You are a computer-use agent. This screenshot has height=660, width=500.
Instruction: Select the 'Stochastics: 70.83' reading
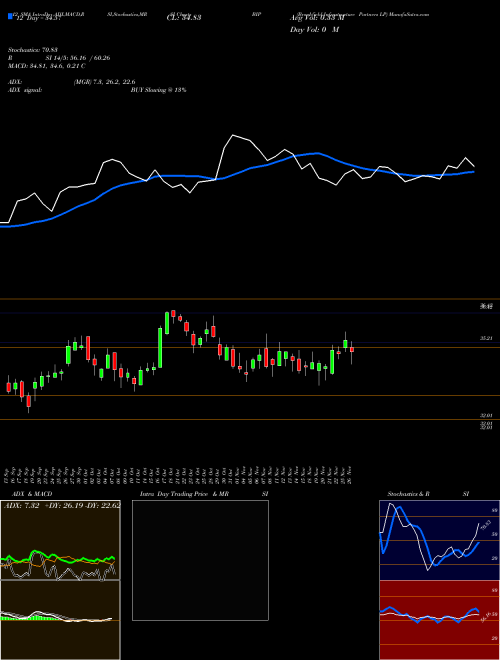click(33, 50)
